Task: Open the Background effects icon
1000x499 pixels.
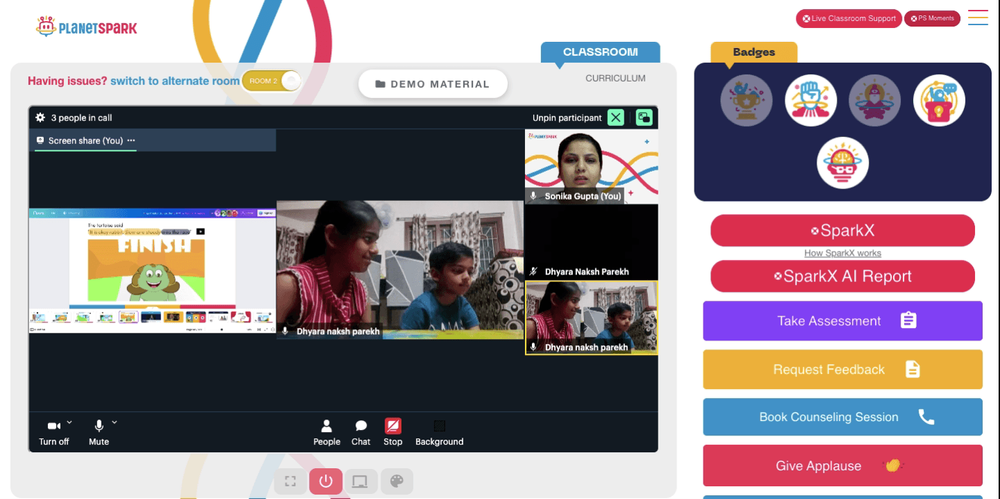Action: 439,426
